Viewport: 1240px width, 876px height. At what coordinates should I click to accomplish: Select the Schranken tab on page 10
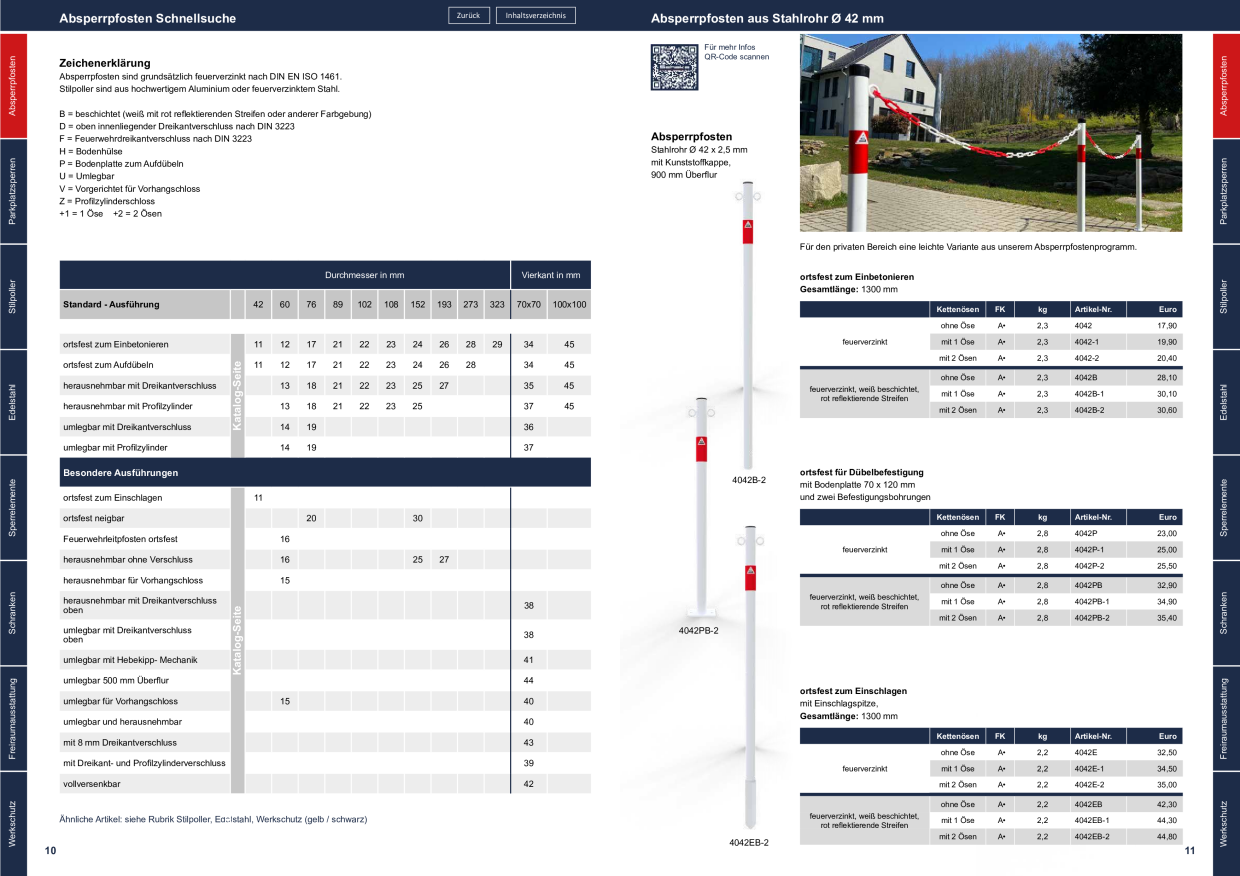click(13, 612)
